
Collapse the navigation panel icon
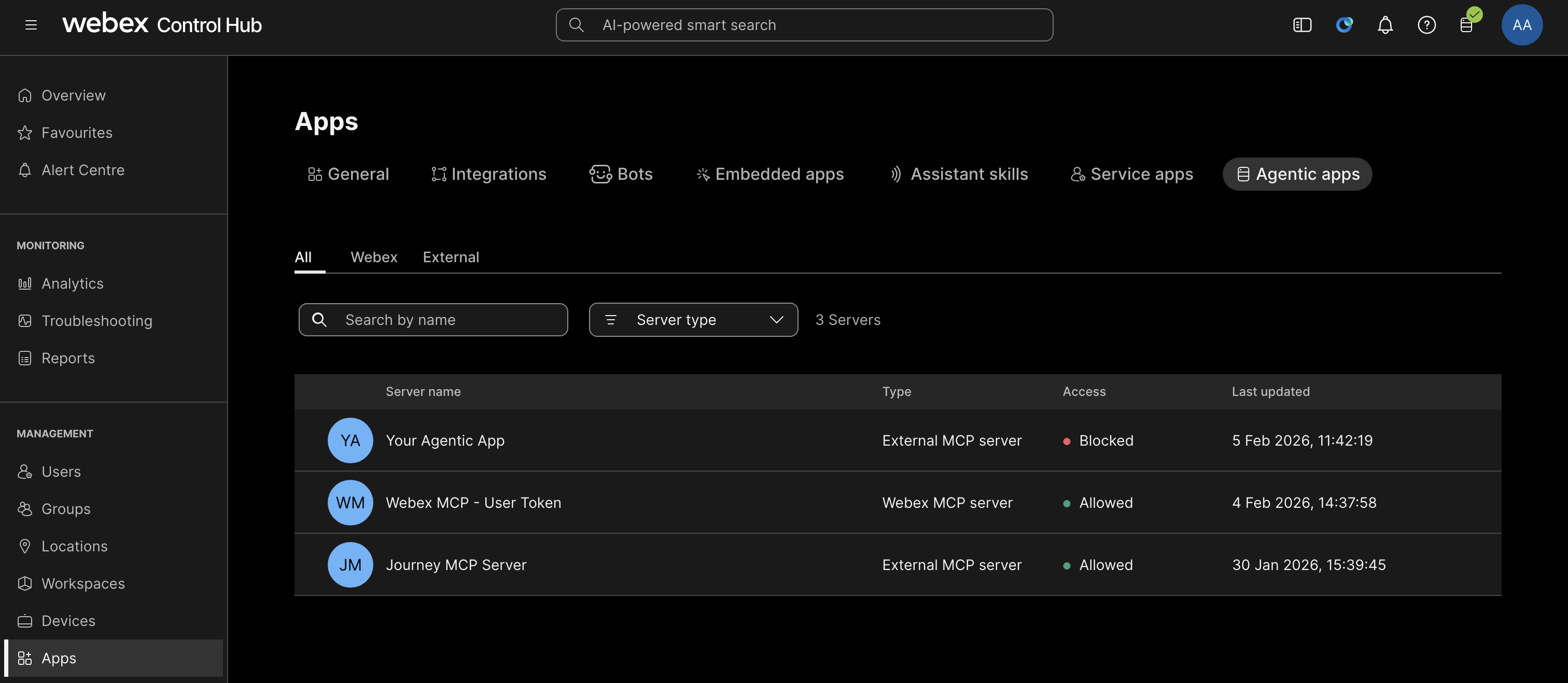[x=1302, y=25]
